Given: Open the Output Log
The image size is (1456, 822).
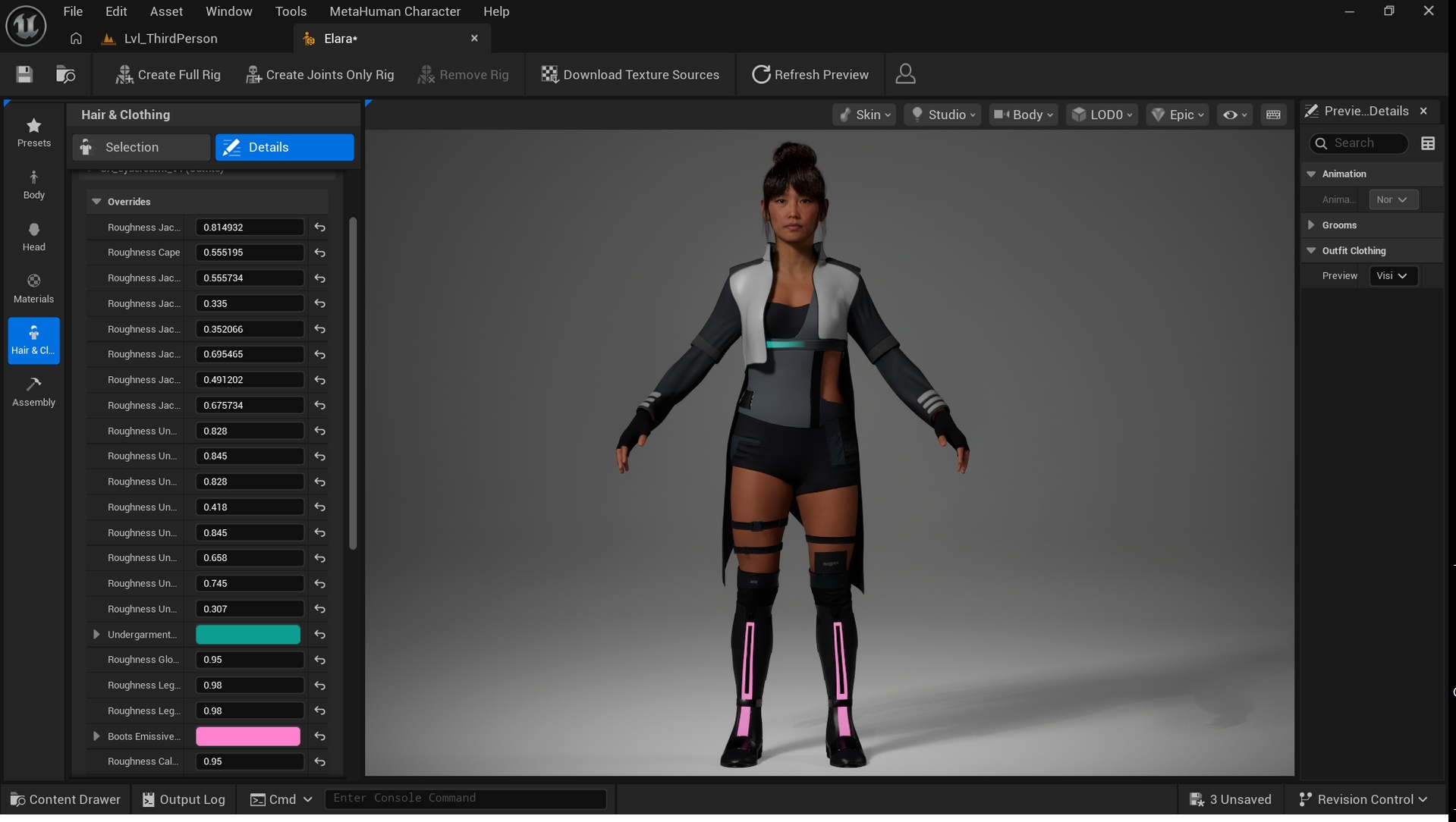Looking at the screenshot, I should tap(184, 799).
